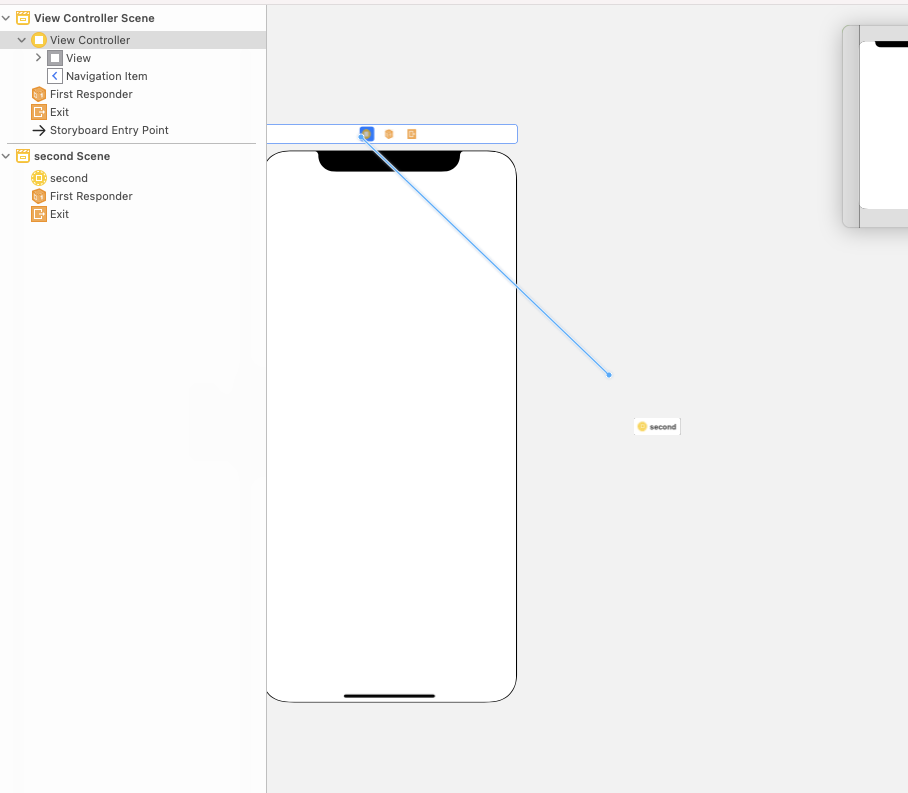Viewport: 908px width, 793px height.
Task: Click the yellow View Controller icon in outline
Action: pyautogui.click(x=39, y=40)
